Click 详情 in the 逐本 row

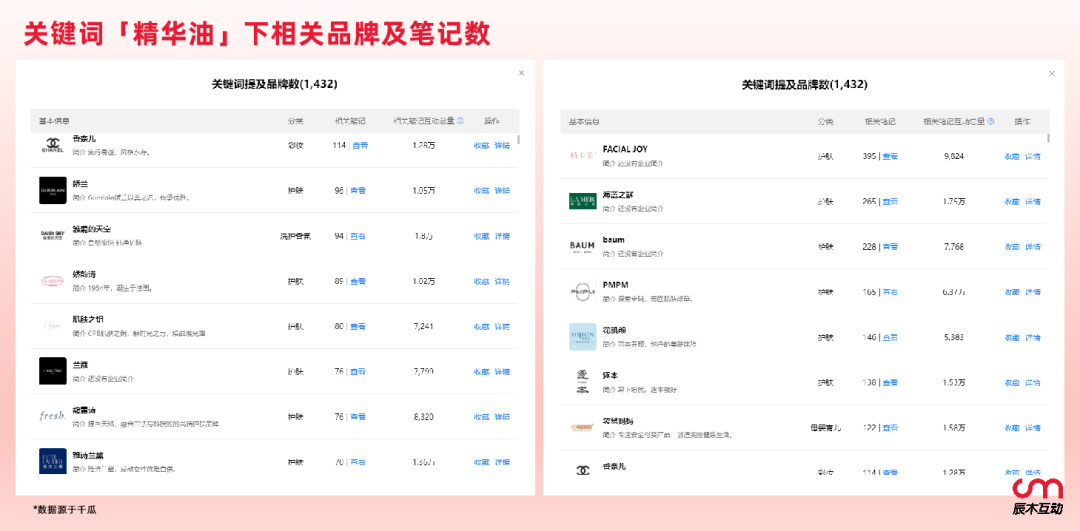(x=1032, y=382)
